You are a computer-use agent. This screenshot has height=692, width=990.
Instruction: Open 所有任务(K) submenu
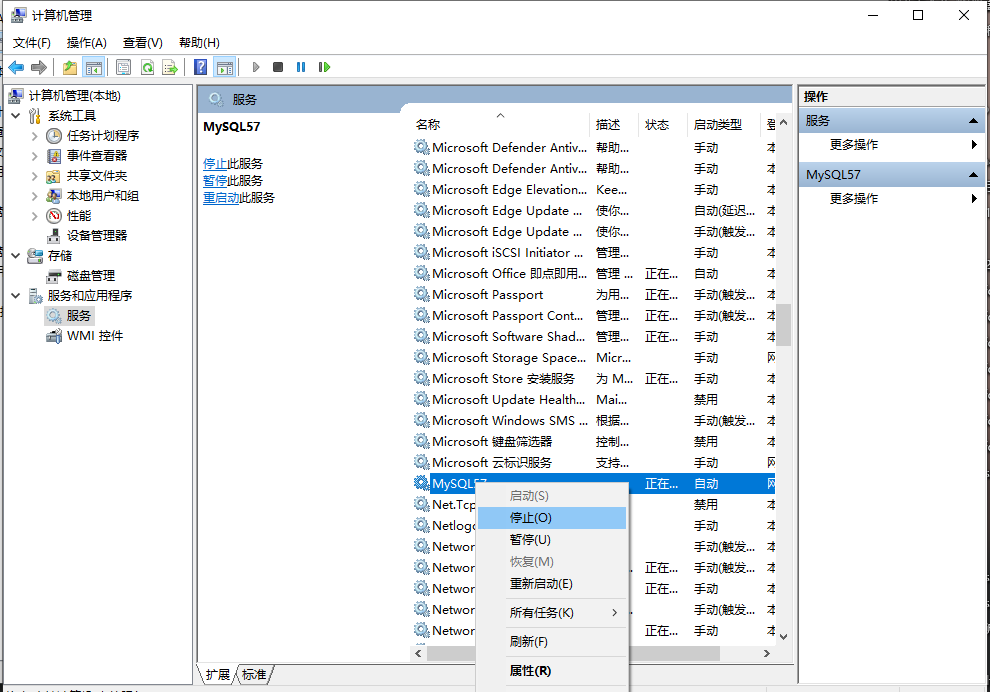coord(552,613)
